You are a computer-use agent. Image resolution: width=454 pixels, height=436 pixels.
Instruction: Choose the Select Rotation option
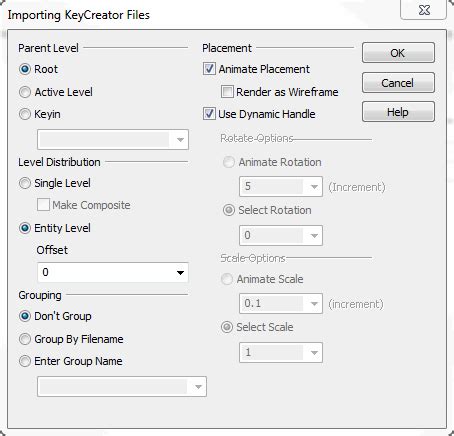[x=229, y=210]
